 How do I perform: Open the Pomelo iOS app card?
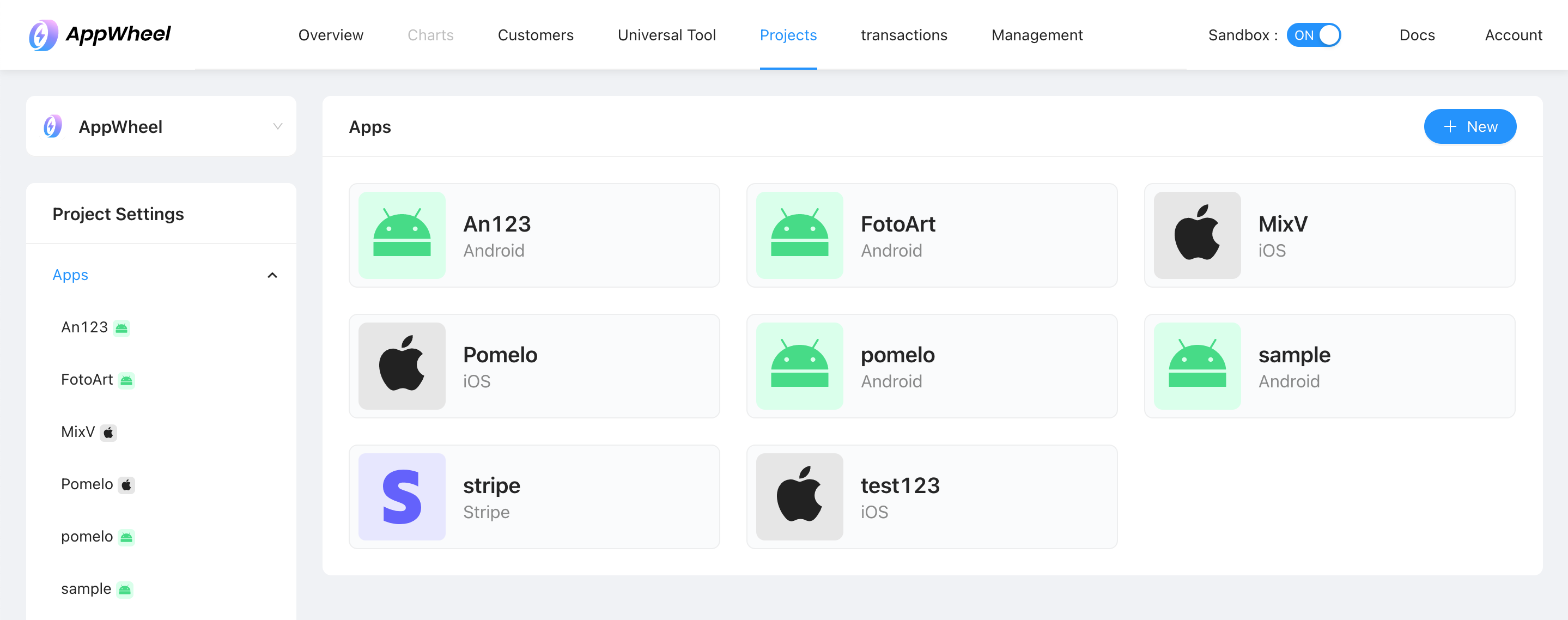(534, 366)
